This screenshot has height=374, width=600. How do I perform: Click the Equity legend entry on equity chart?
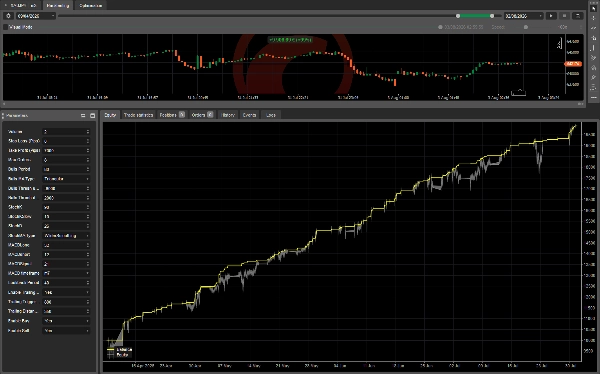click(118, 355)
